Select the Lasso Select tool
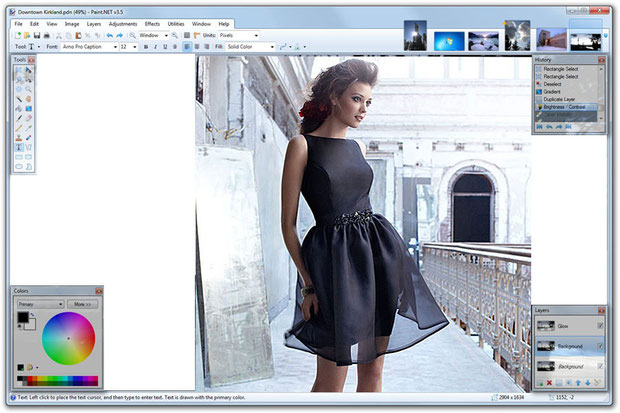620x413 pixels. 19,80
